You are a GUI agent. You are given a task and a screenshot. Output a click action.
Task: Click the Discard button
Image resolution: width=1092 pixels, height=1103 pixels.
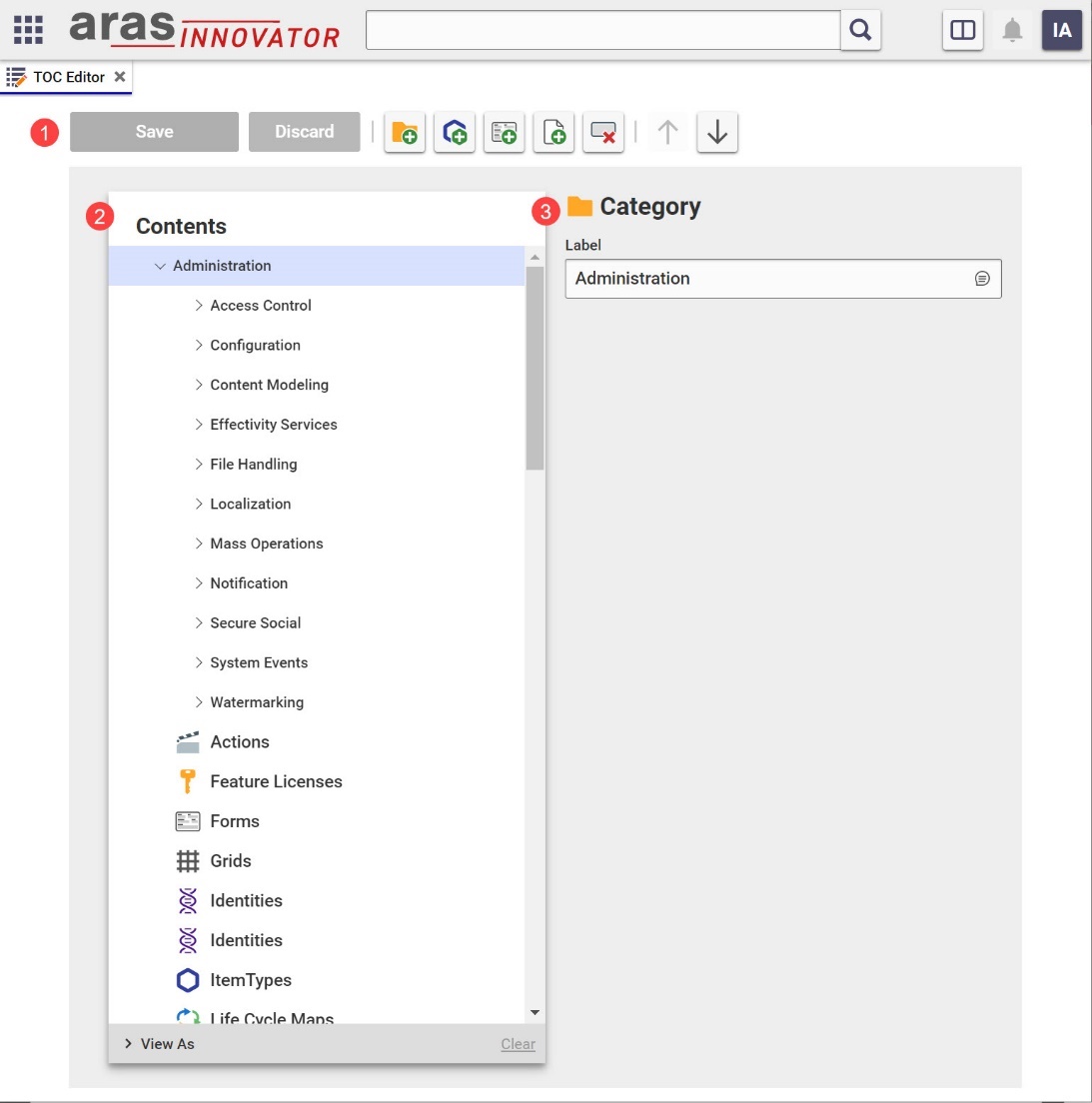(304, 132)
